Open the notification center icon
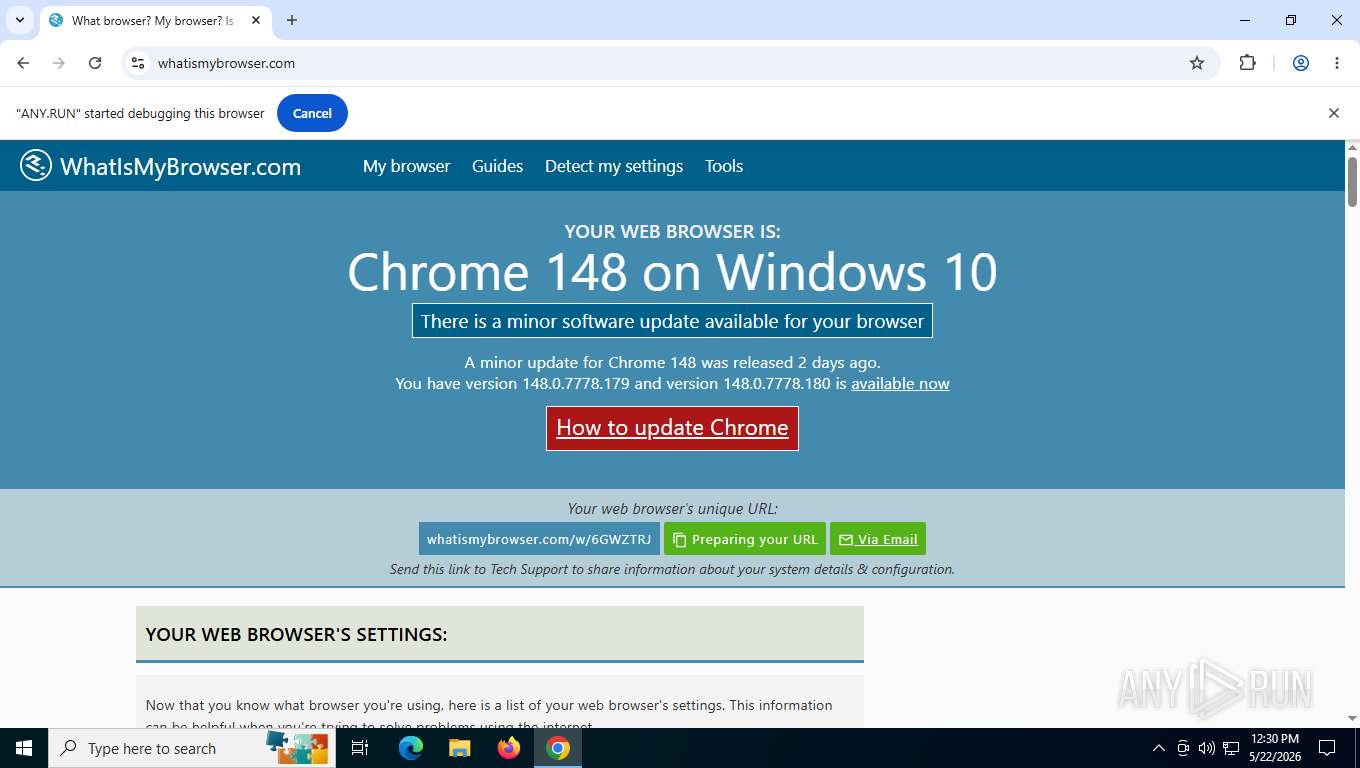Viewport: 1360px width, 768px height. [1327, 748]
